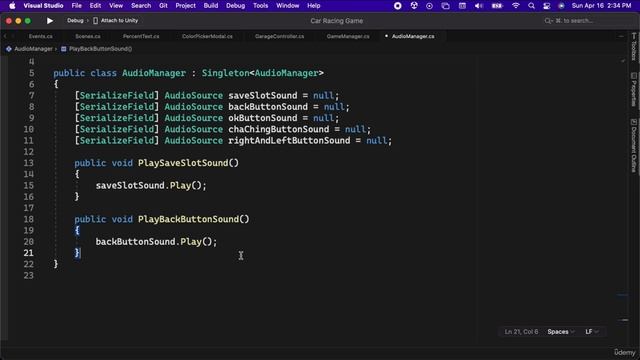
Task: Click backButtonSound.Play(); on line 20
Action: tap(156, 242)
